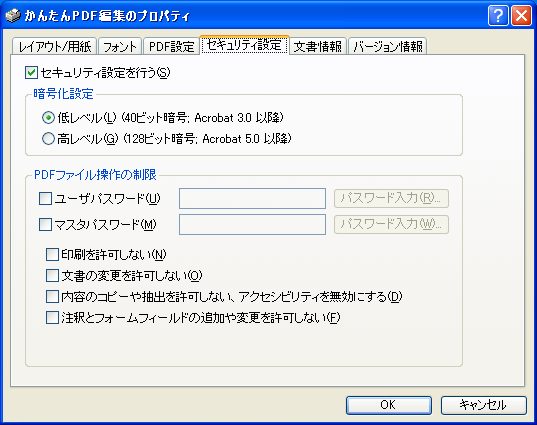Enable ユーザパスワード checkbox

46,198
